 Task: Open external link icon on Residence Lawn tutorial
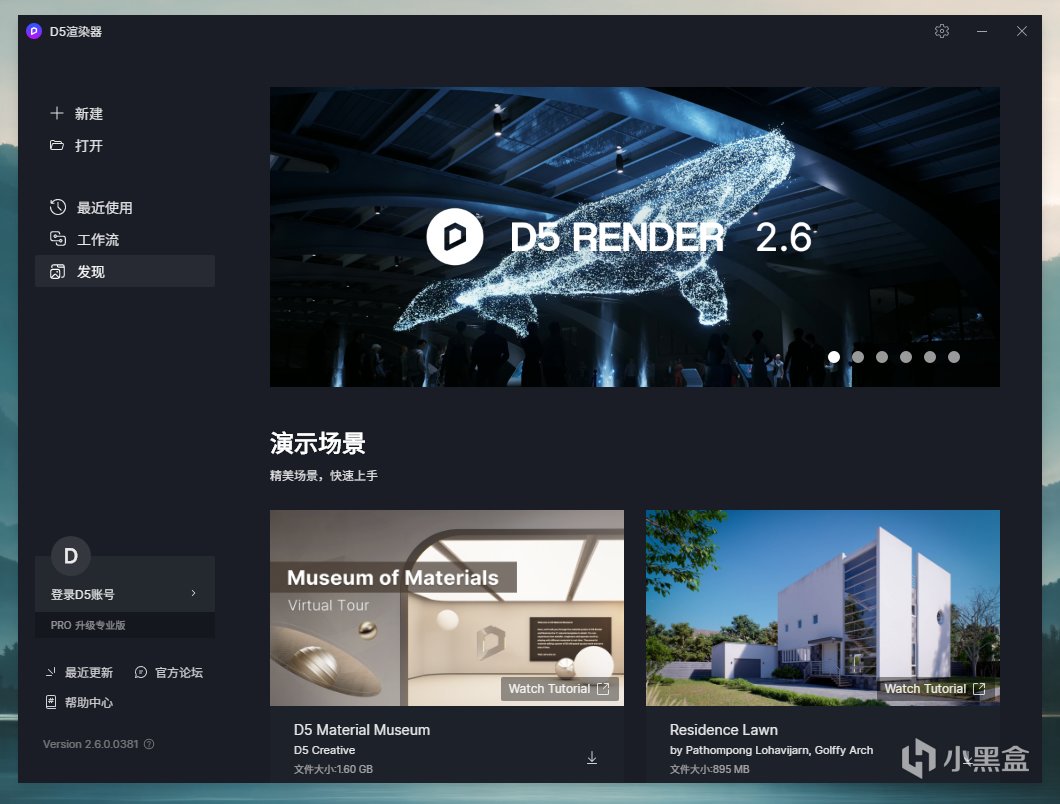(979, 688)
